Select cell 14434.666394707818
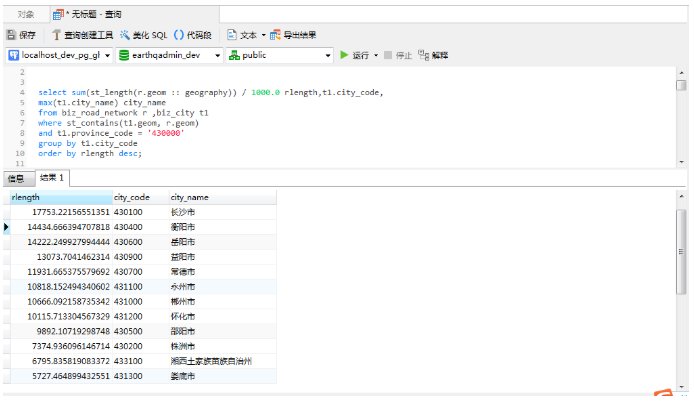Image resolution: width=694 pixels, height=402 pixels. click(61, 227)
